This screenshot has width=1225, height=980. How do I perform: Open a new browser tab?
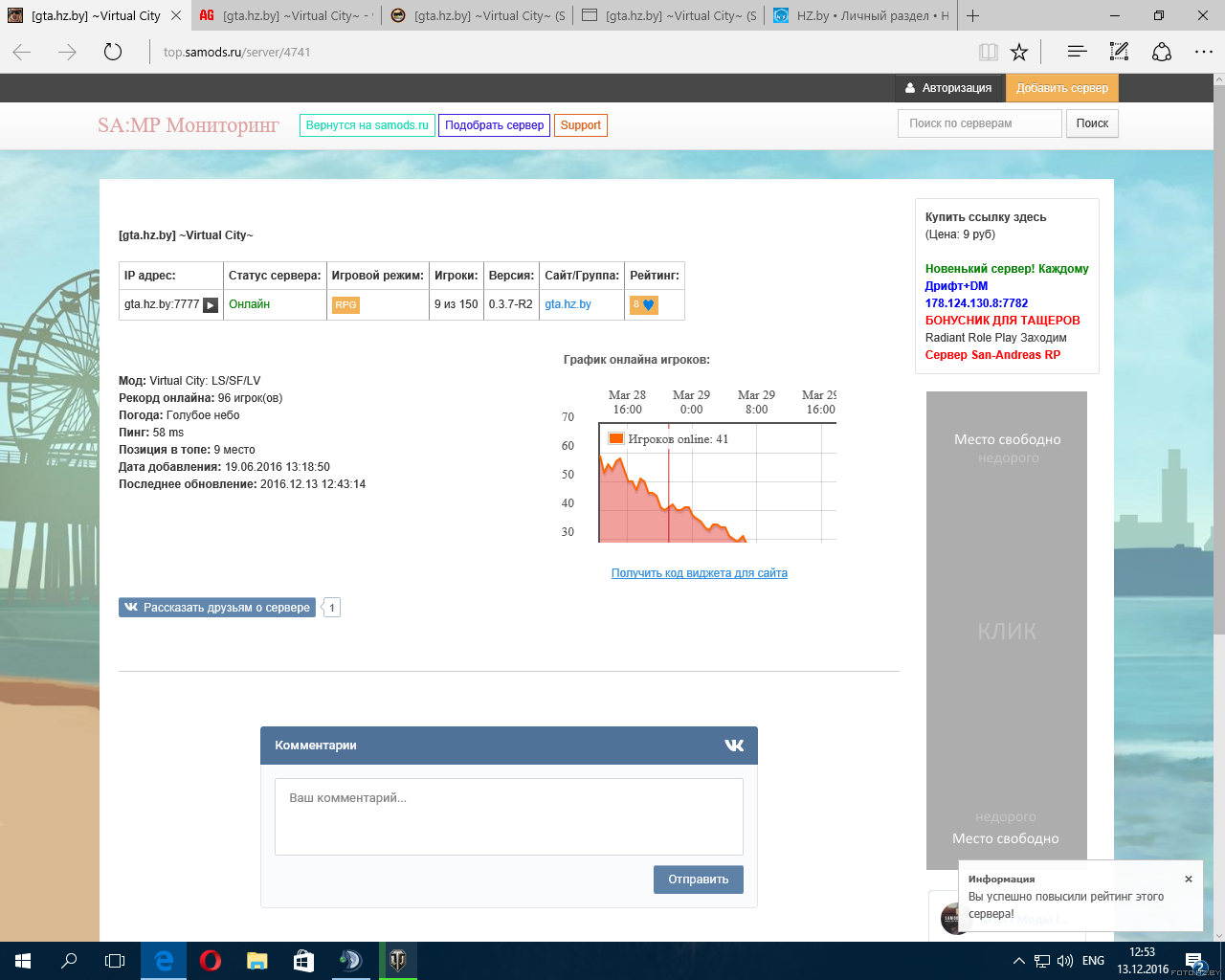pos(973,15)
